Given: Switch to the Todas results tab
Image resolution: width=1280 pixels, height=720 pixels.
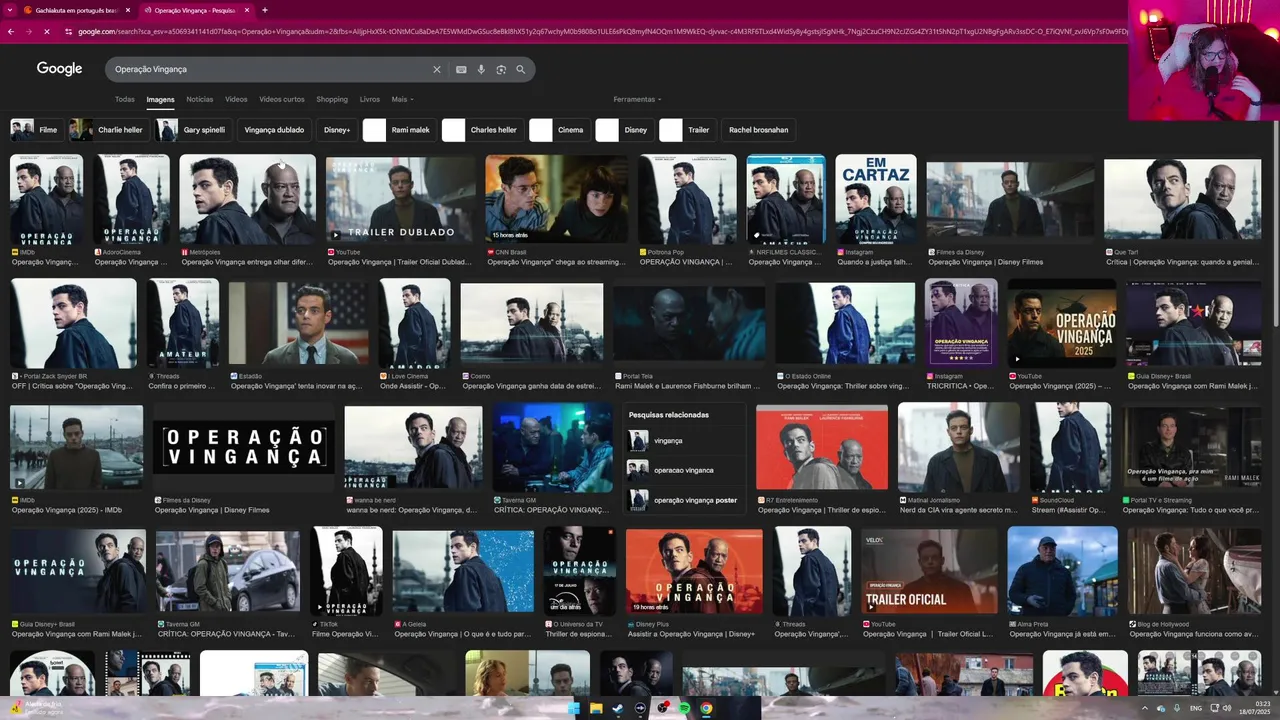Looking at the screenshot, I should point(124,99).
